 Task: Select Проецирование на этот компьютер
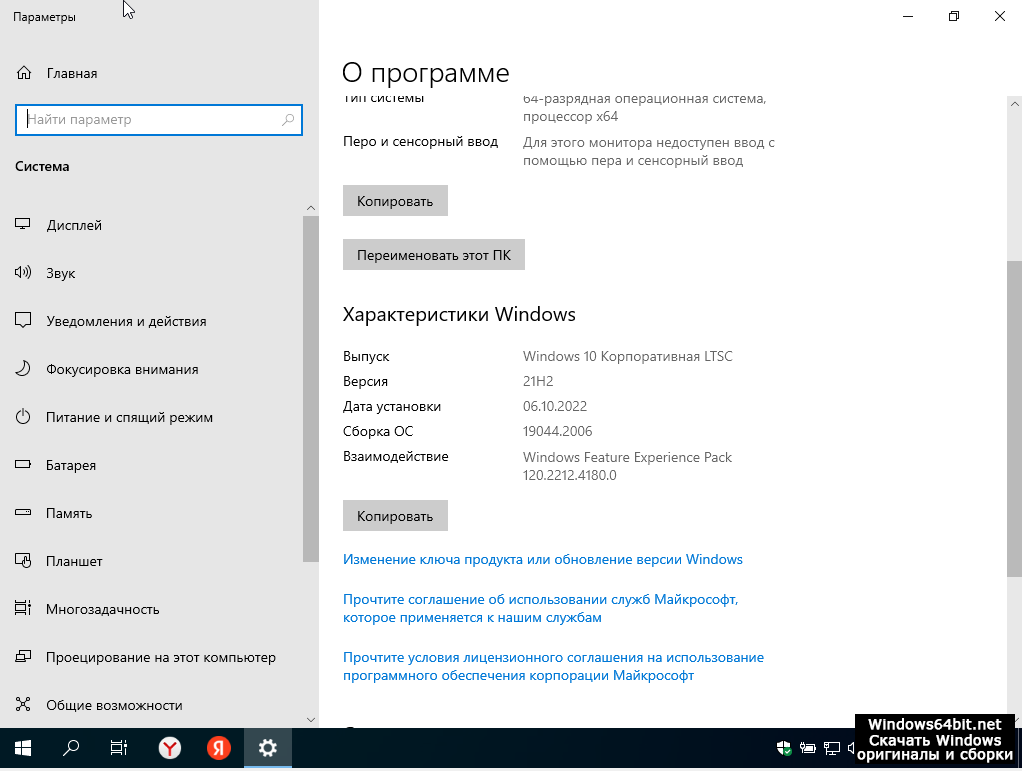[x=160, y=657]
